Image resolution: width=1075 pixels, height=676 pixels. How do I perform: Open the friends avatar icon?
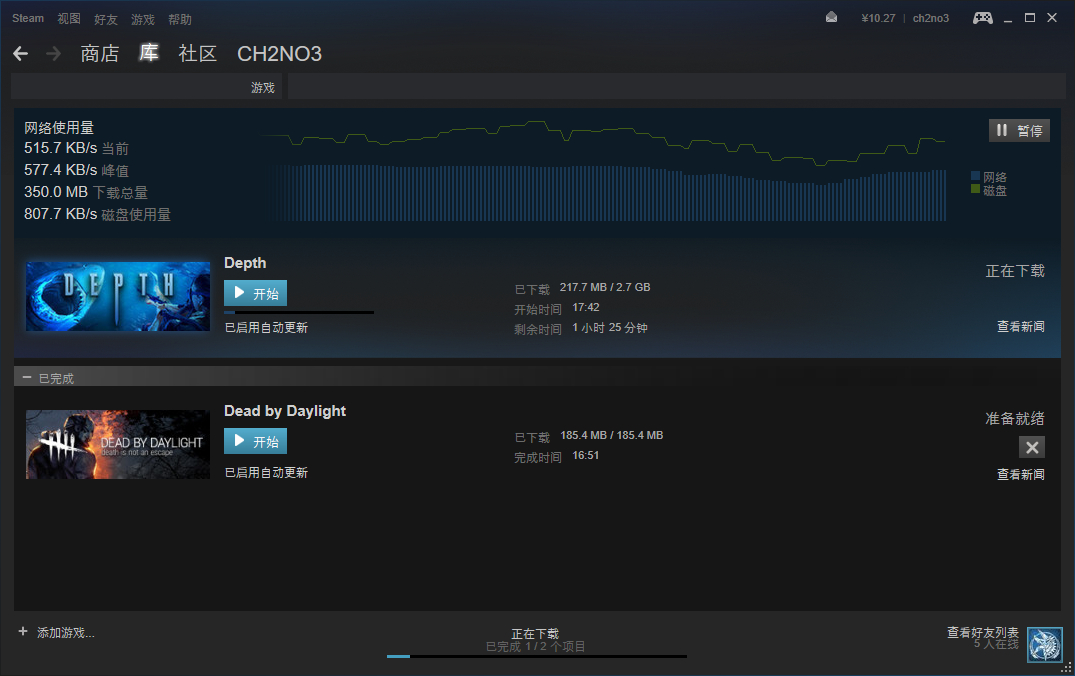click(x=1045, y=644)
